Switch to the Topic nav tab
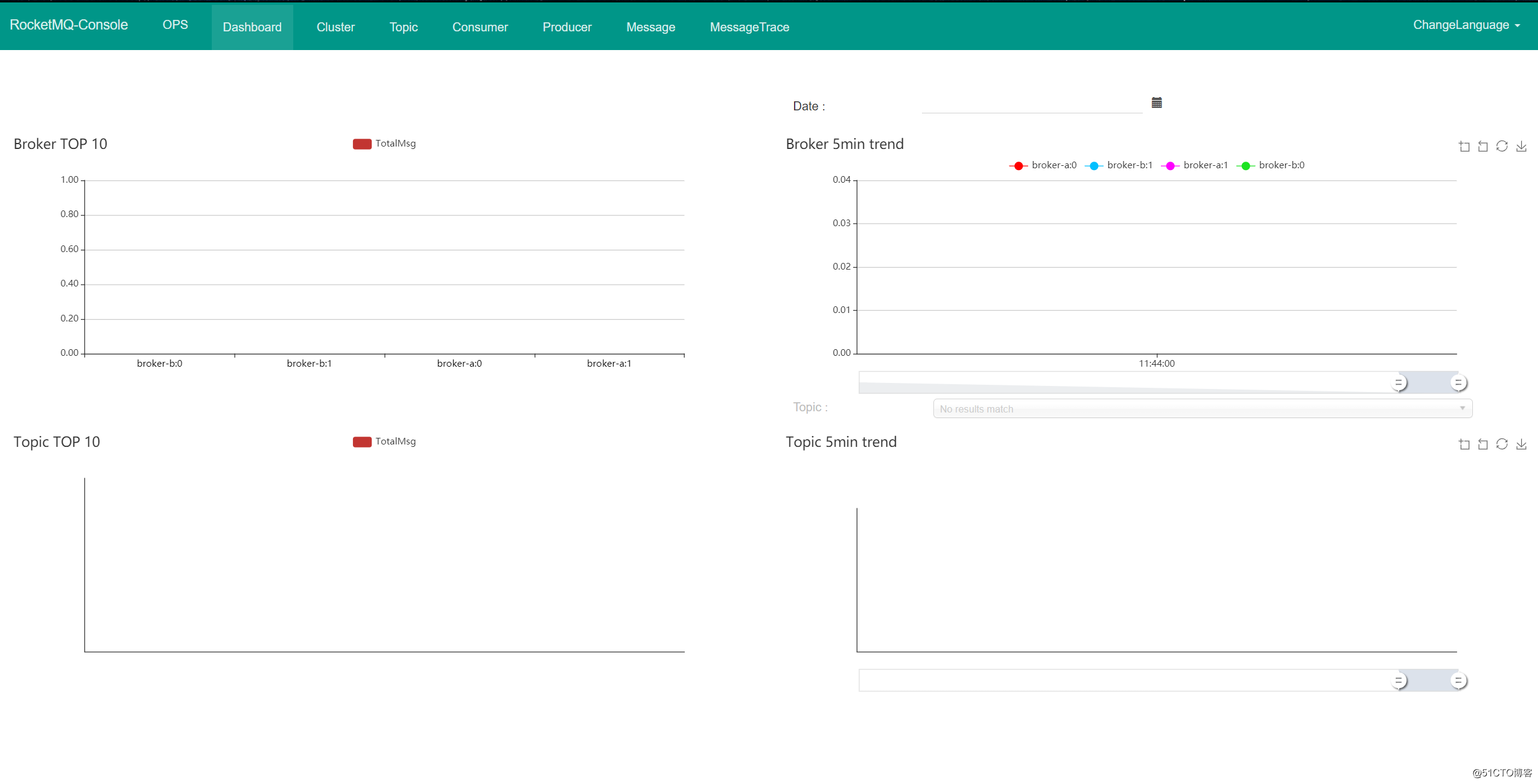This screenshot has height=784, width=1538. (x=404, y=27)
